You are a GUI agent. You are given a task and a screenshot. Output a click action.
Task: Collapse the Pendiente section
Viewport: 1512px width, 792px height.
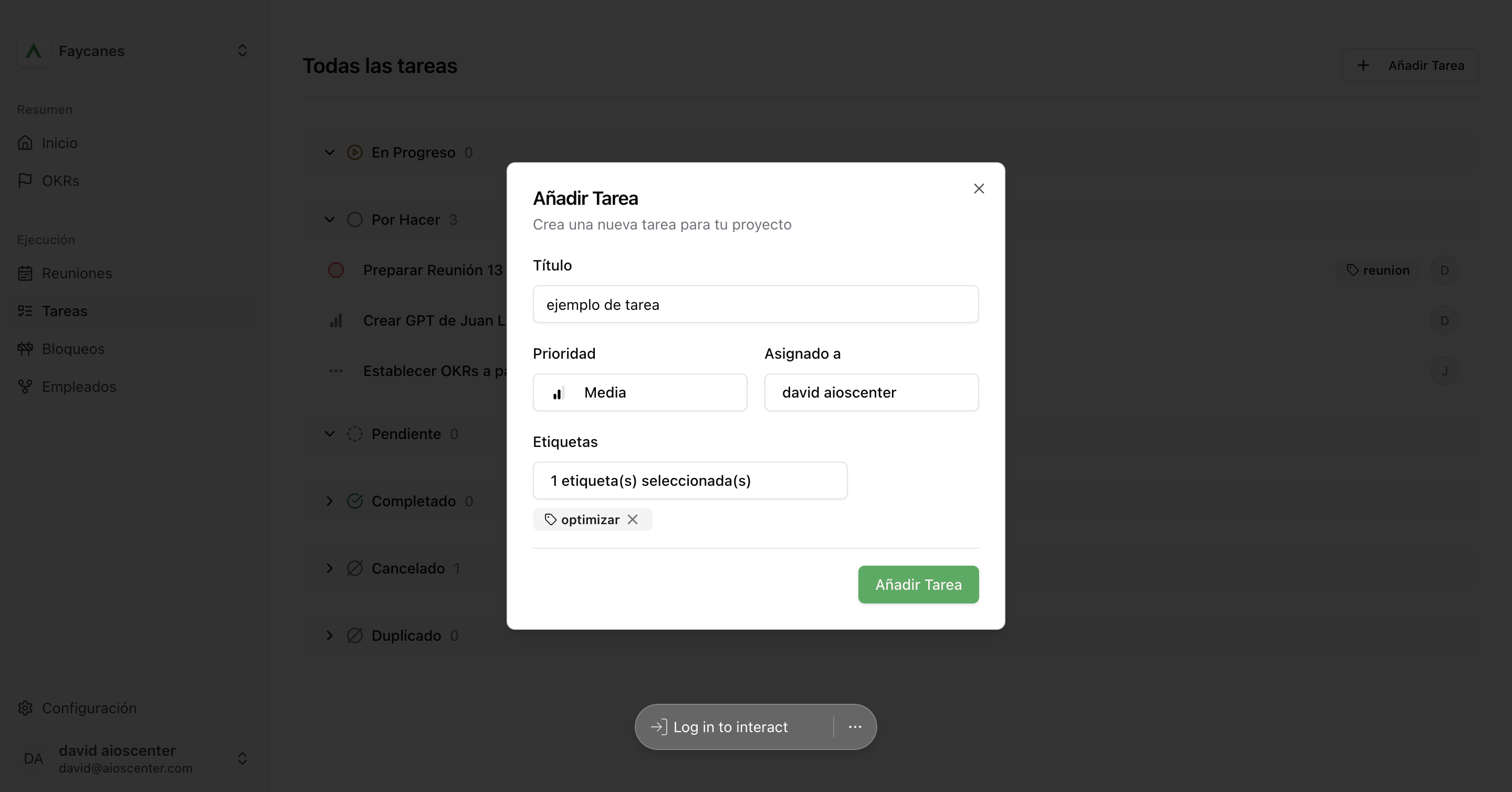tap(330, 434)
